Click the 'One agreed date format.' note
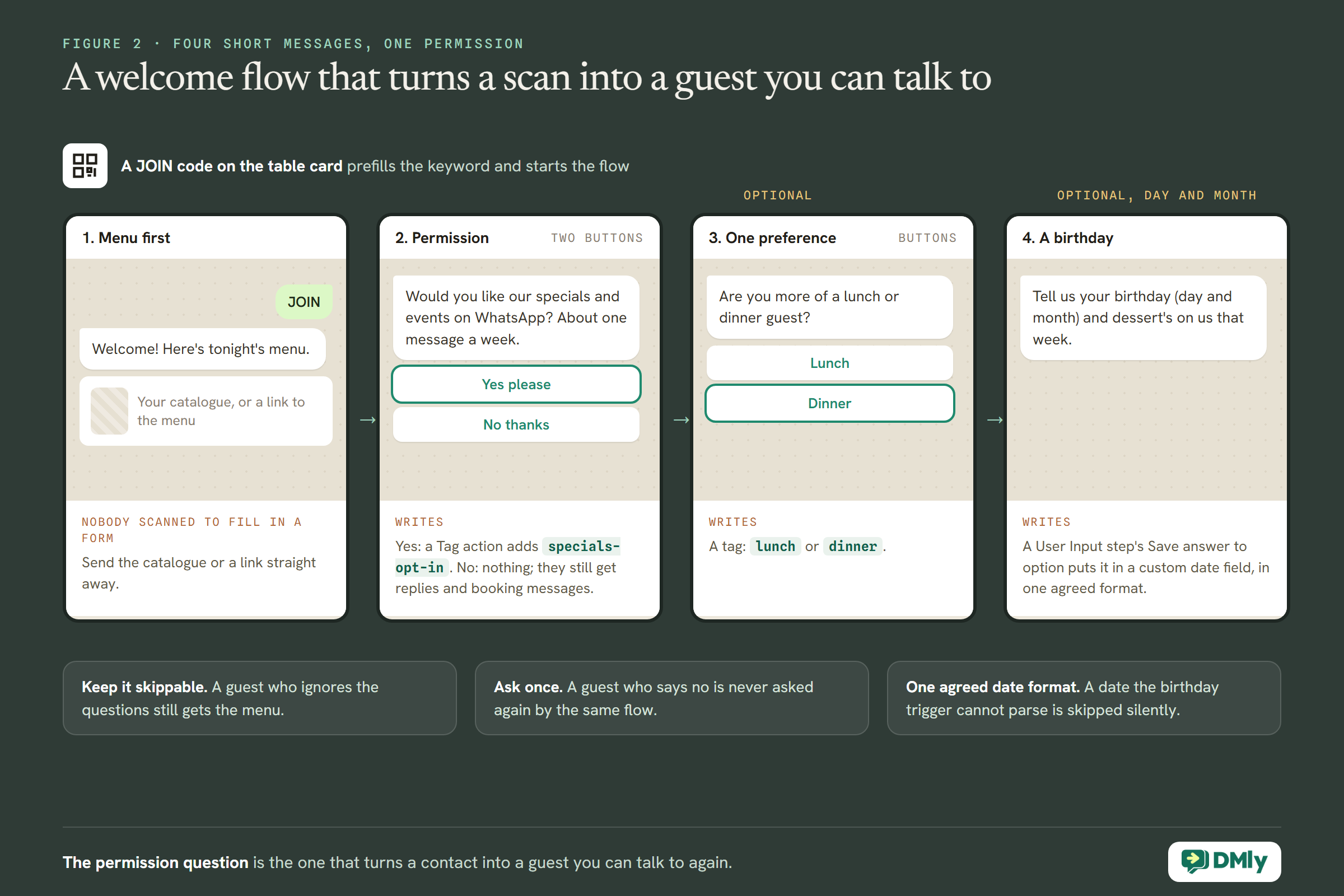1344x896 pixels. tap(1084, 698)
